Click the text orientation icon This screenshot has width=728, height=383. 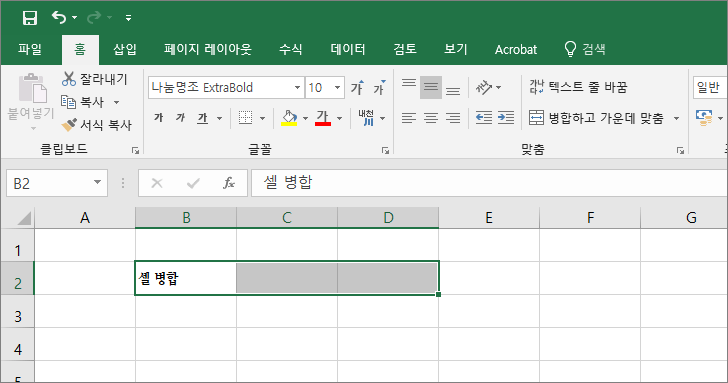[x=484, y=87]
